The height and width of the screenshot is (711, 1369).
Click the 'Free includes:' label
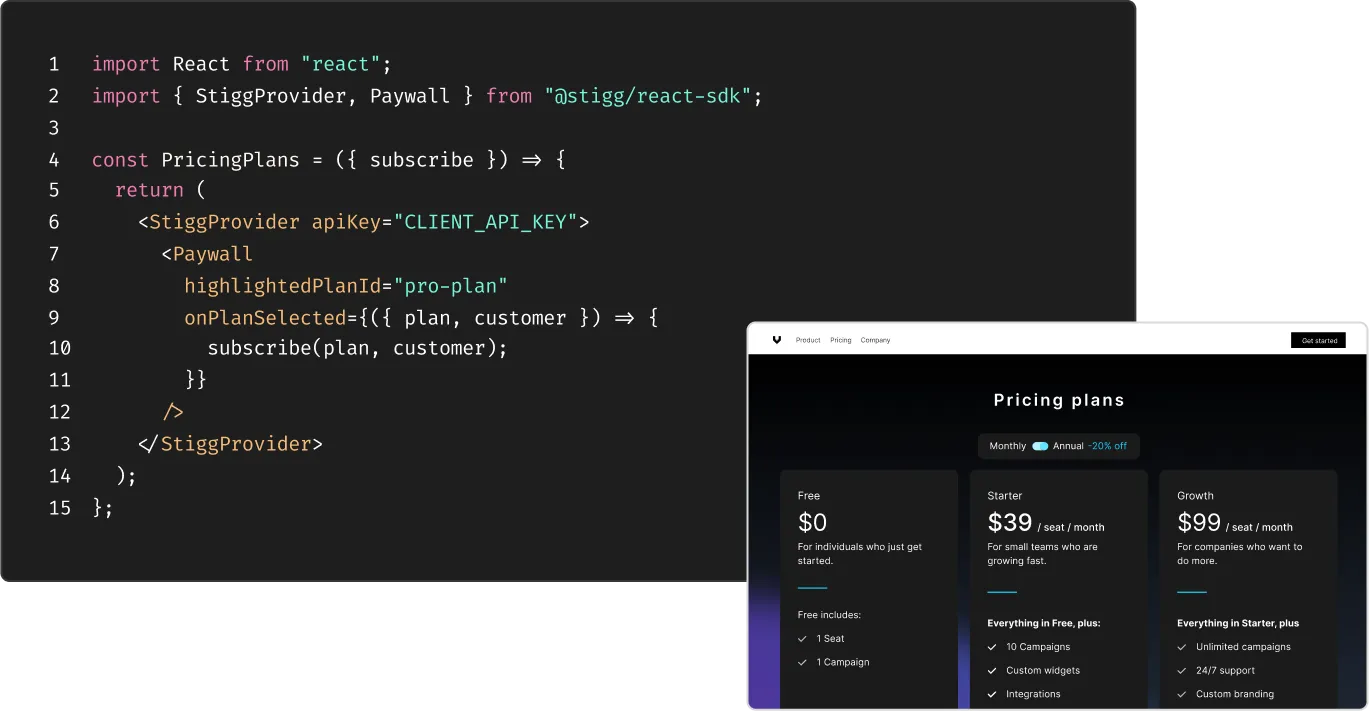click(x=829, y=615)
